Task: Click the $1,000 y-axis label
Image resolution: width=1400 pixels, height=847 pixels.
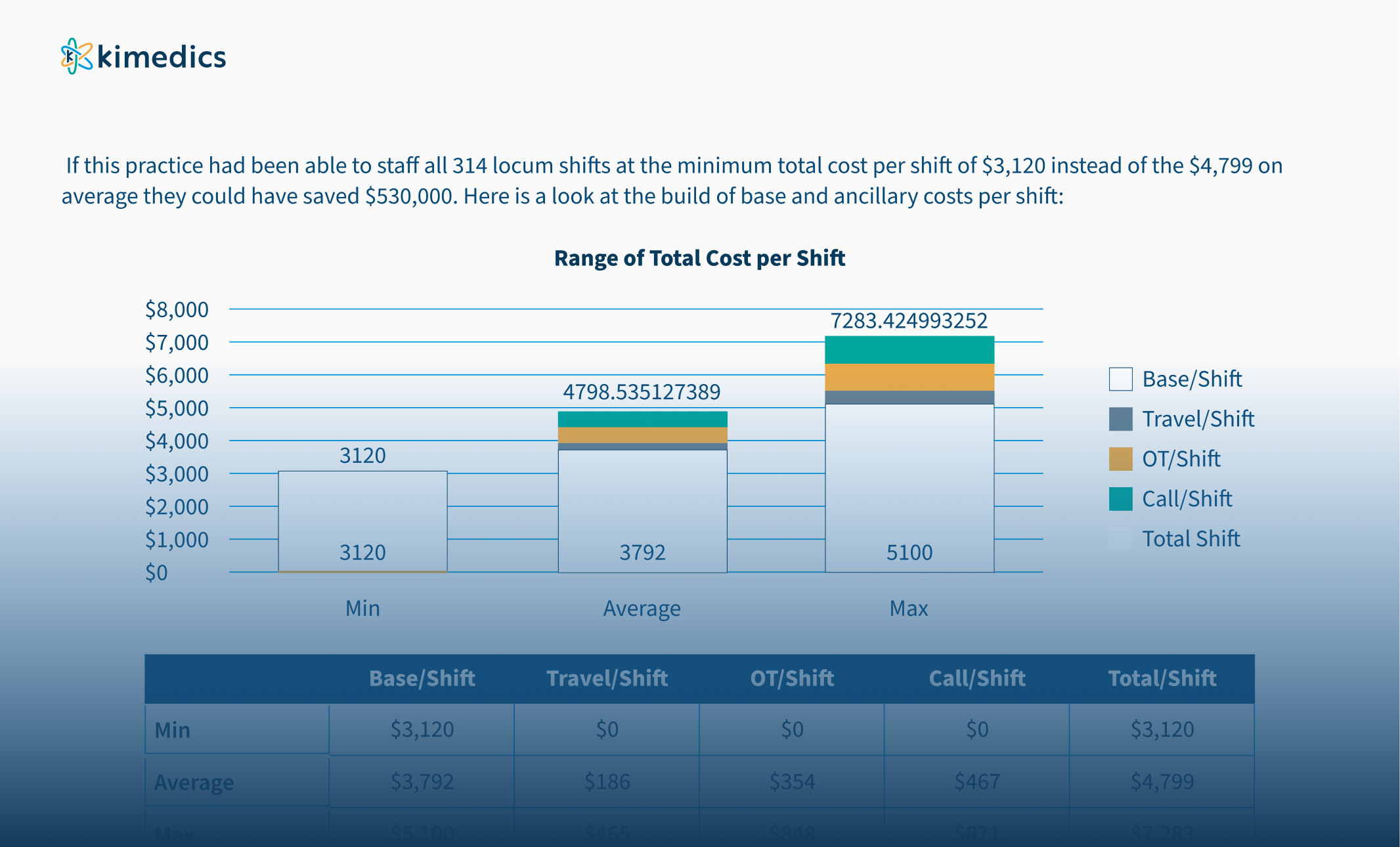Action: pos(177,539)
